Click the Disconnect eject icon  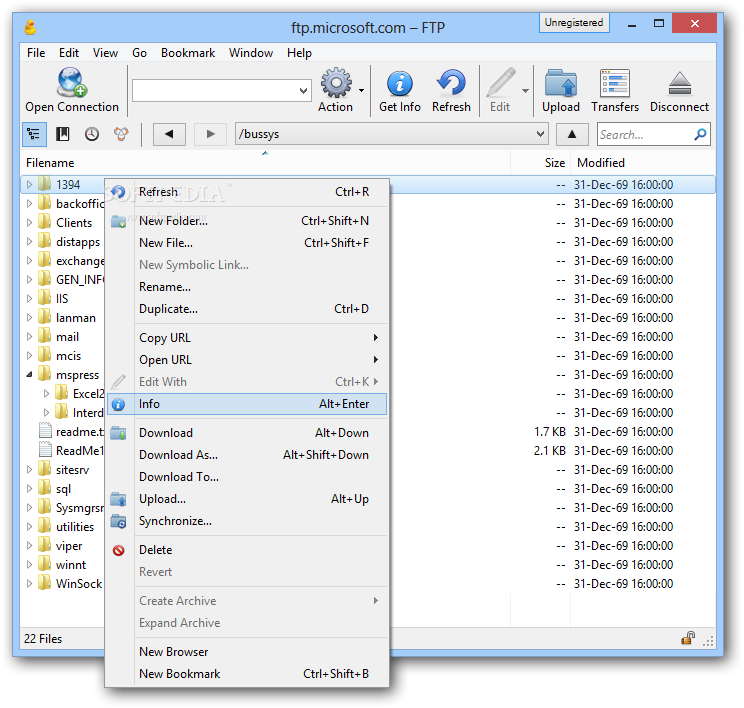point(679,84)
